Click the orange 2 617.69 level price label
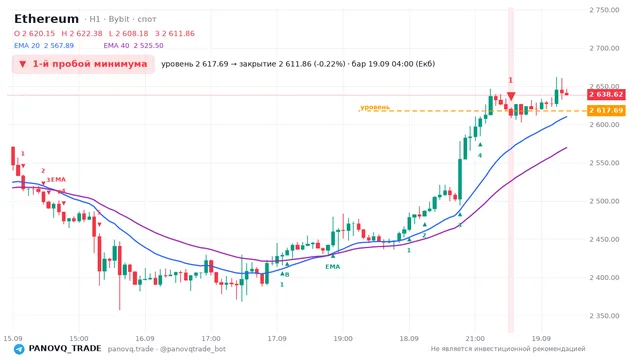This screenshot has height=360, width=640. click(x=606, y=110)
